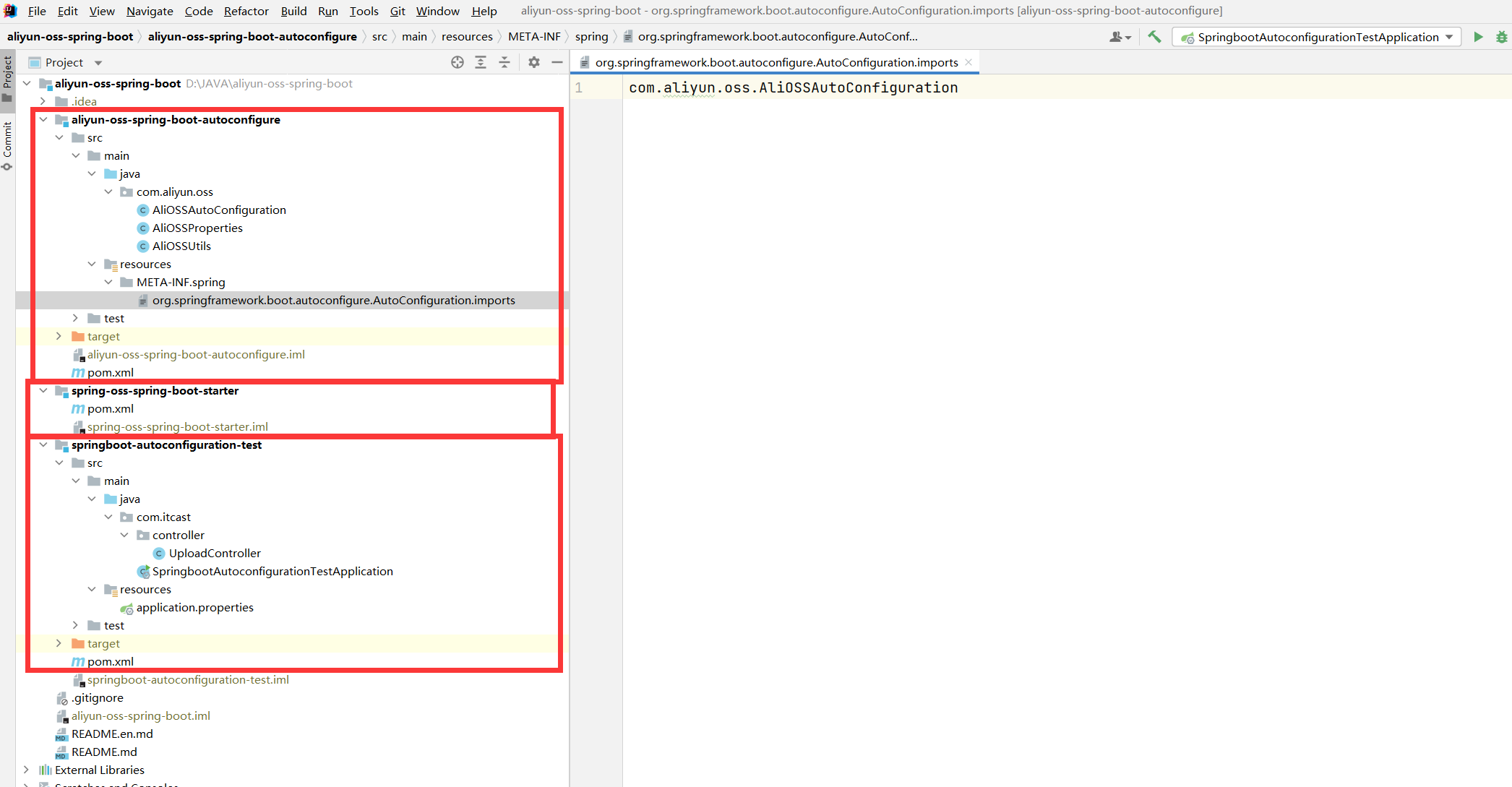Collapse the aliyun-oss-spring-boot-autoconfigure module
This screenshot has width=1512, height=787.
click(x=43, y=119)
